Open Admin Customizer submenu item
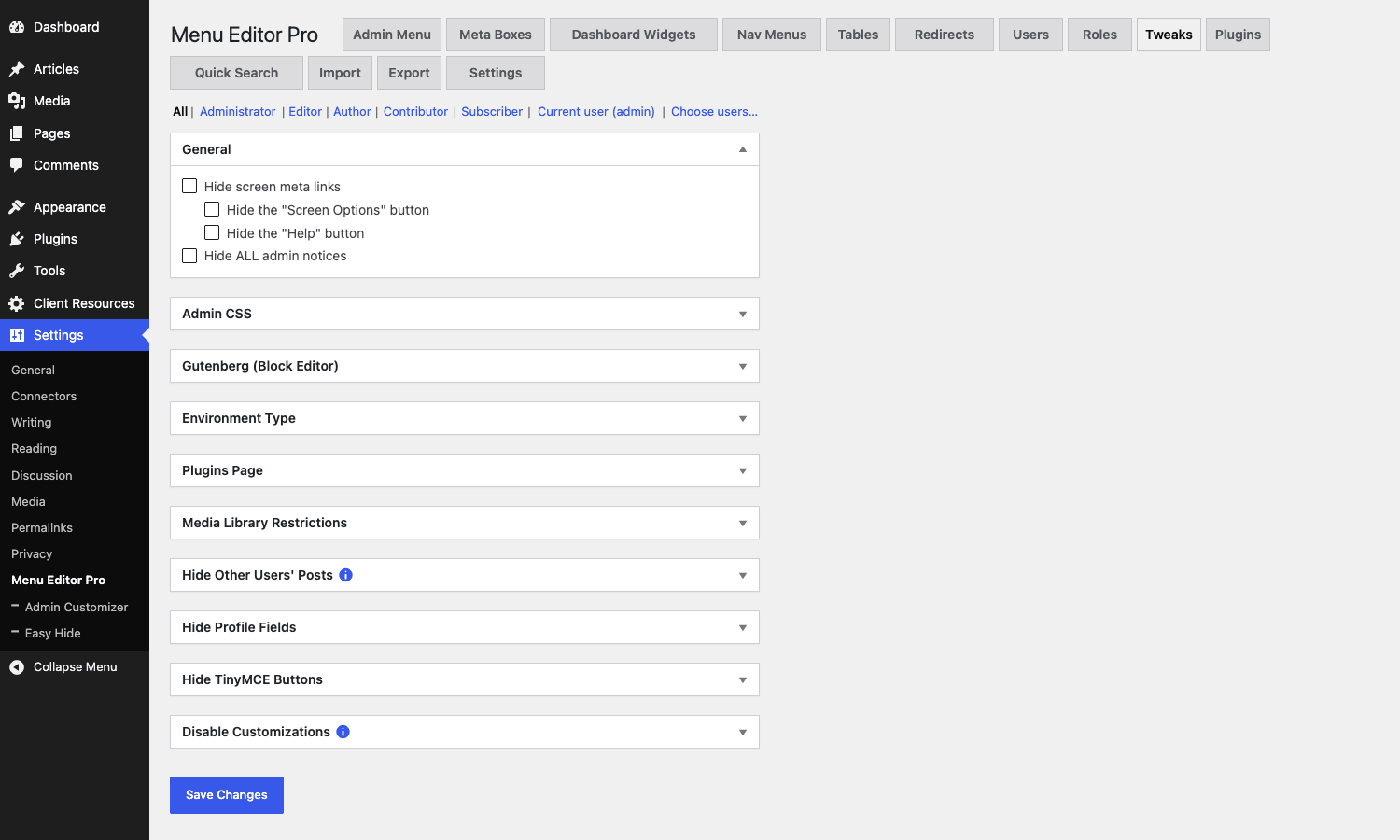Viewport: 1400px width, 840px height. click(75, 607)
